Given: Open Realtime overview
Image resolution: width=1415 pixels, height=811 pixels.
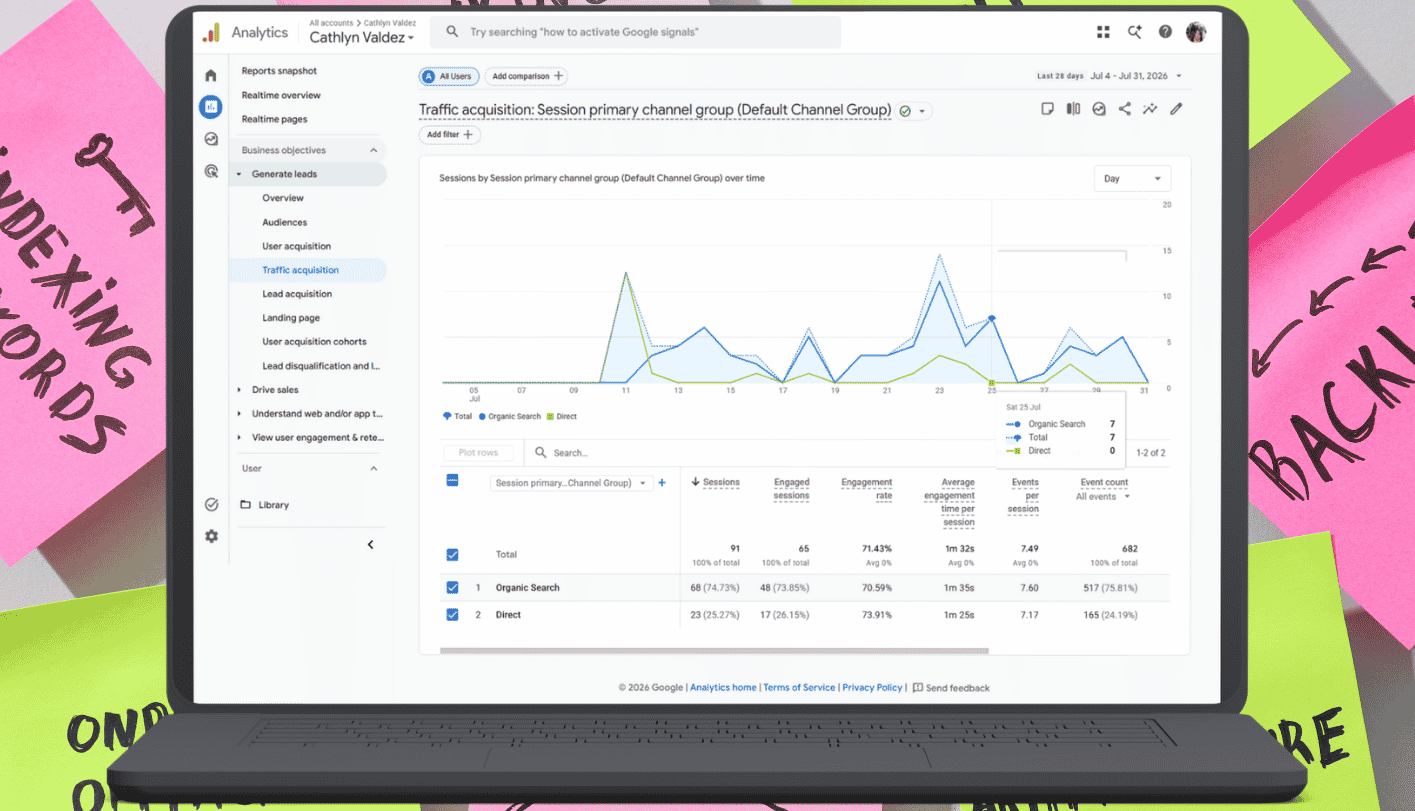Looking at the screenshot, I should [x=281, y=95].
